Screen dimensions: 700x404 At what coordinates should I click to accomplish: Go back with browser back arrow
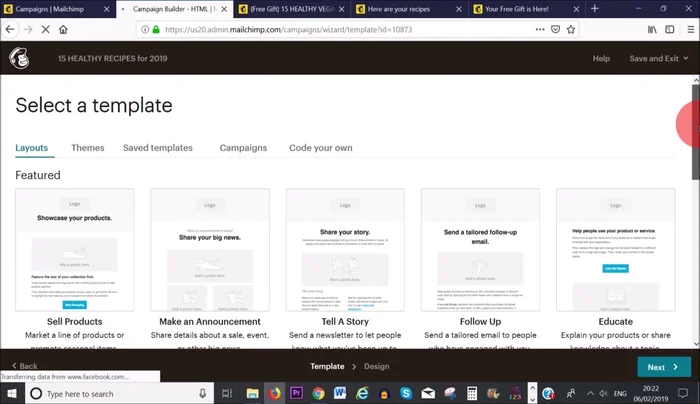click(x=10, y=29)
